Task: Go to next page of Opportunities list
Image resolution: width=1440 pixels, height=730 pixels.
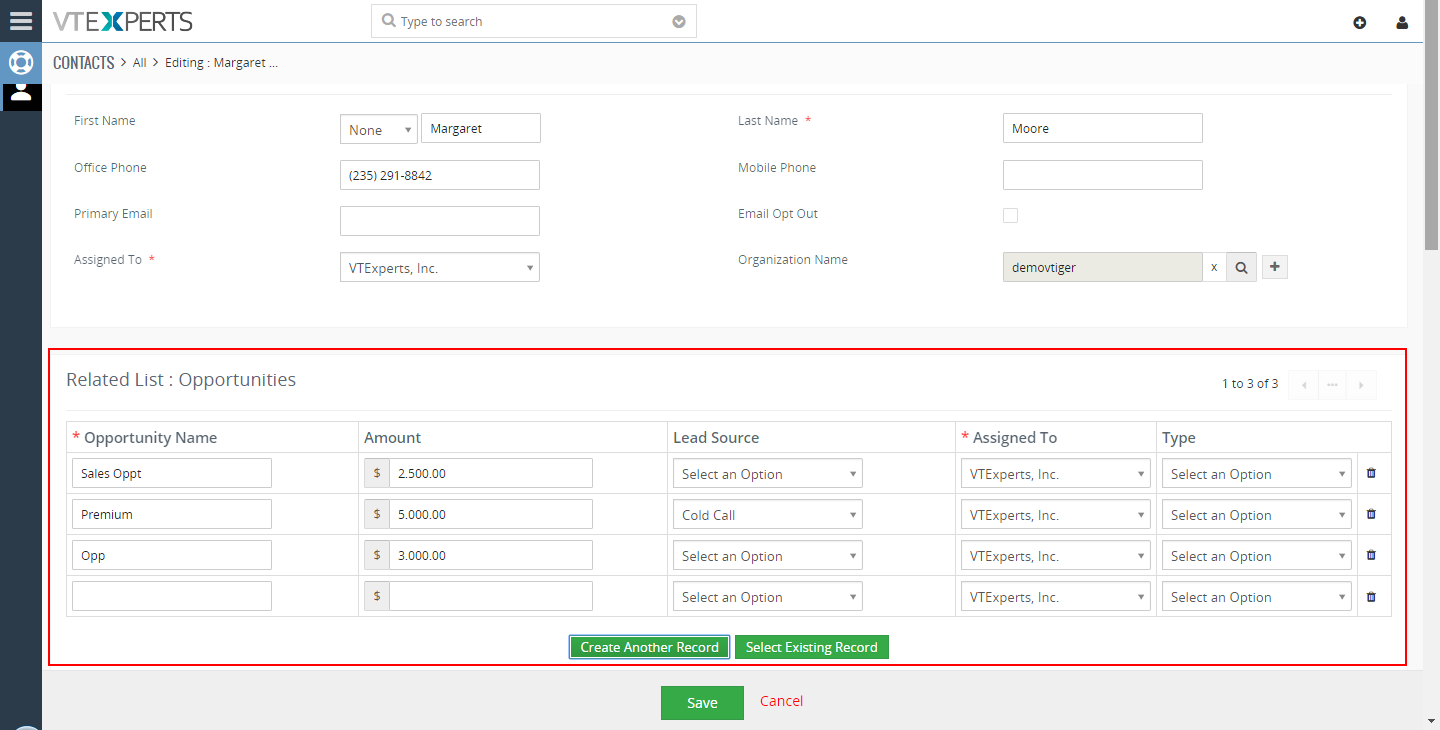Action: click(x=1361, y=384)
